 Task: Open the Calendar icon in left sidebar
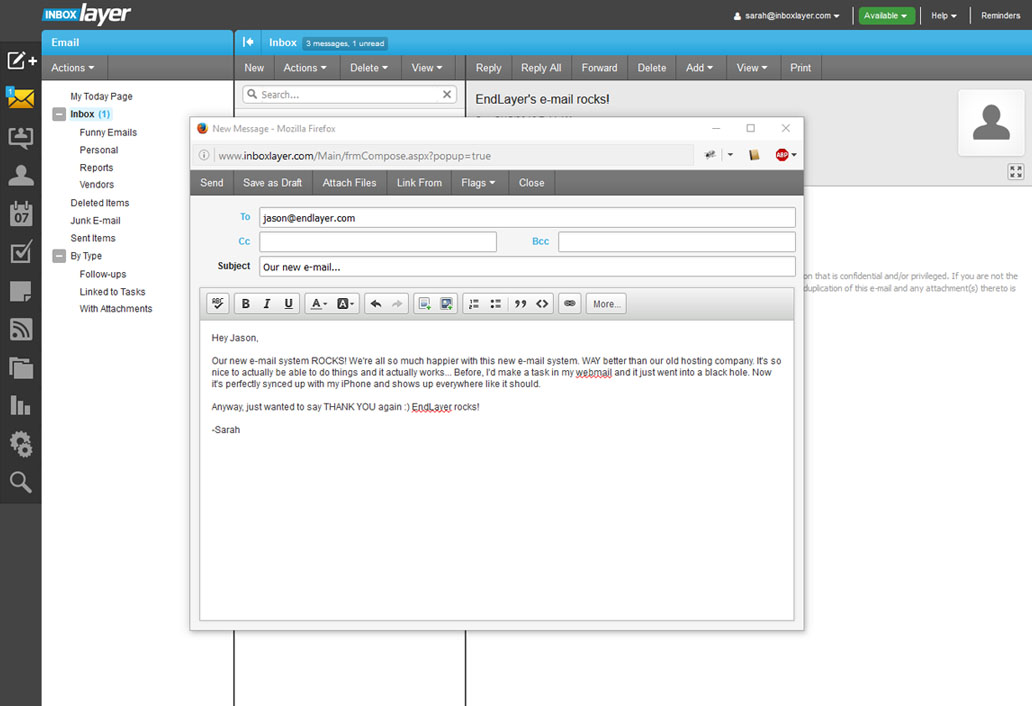[20, 213]
